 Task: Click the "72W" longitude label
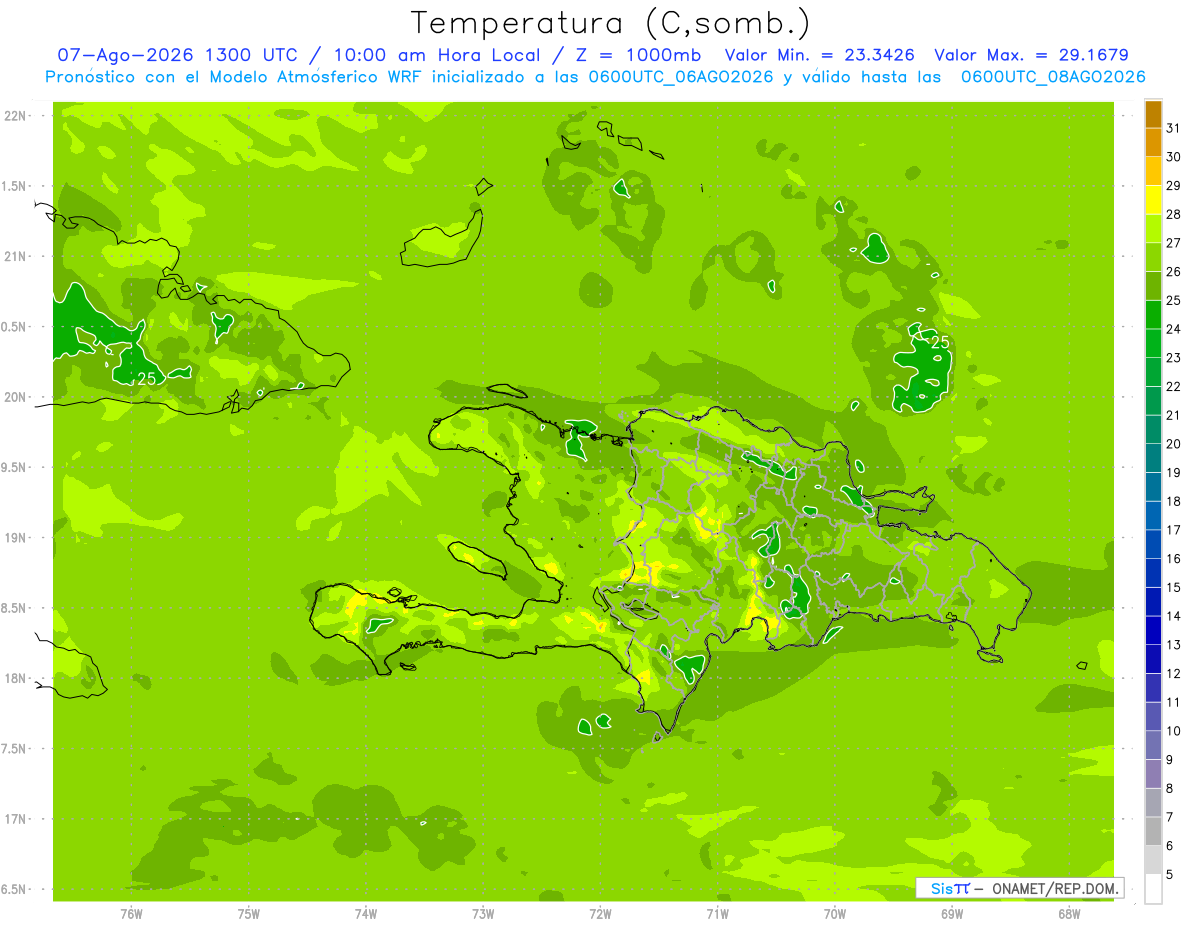pyautogui.click(x=600, y=914)
